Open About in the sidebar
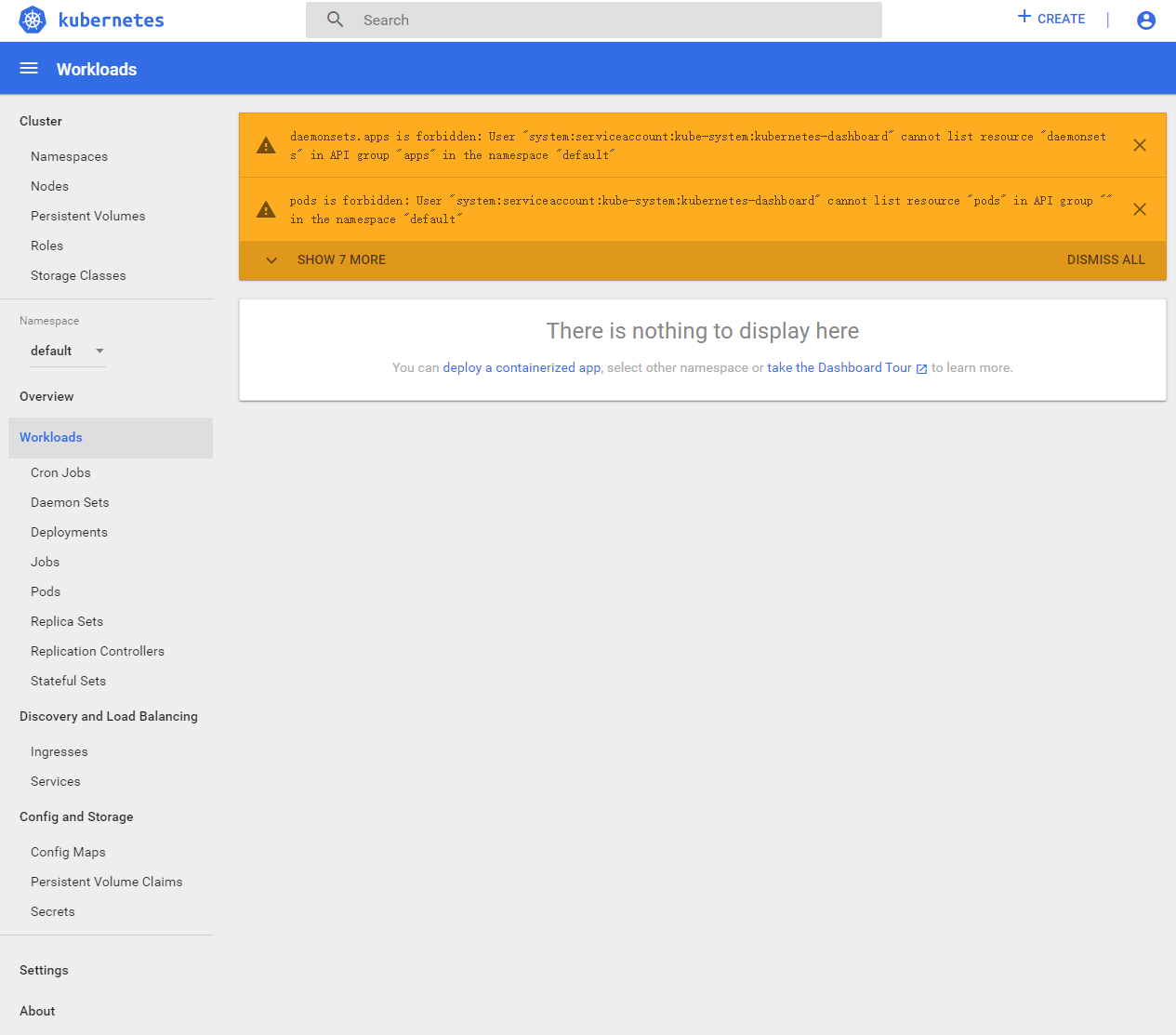 pyautogui.click(x=37, y=1011)
